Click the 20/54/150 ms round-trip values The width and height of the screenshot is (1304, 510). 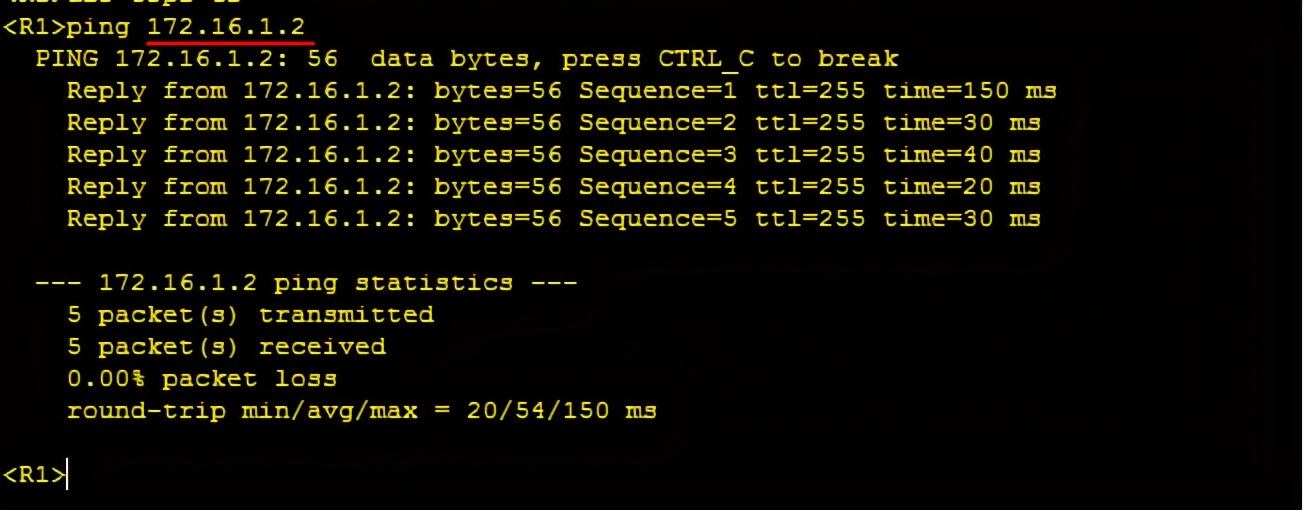[561, 411]
